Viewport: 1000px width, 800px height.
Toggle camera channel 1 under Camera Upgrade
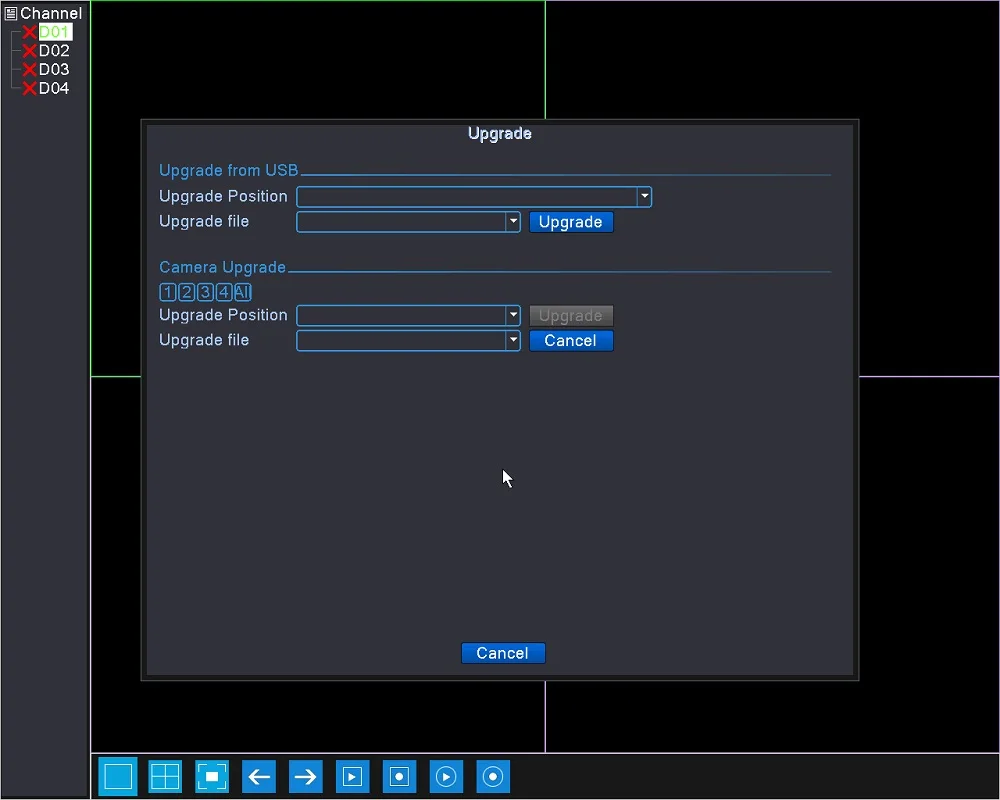[x=168, y=292]
